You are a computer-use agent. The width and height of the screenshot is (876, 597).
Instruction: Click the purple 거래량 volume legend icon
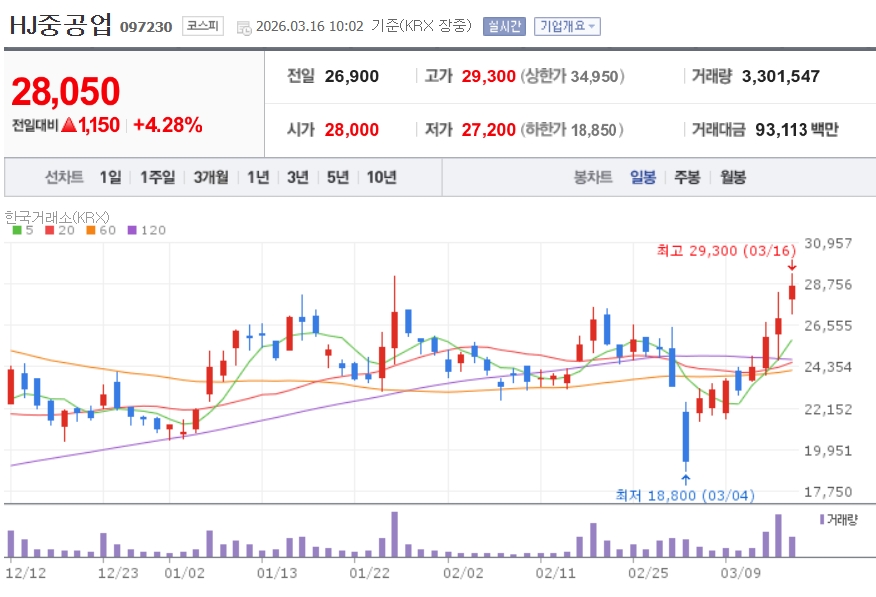click(822, 519)
